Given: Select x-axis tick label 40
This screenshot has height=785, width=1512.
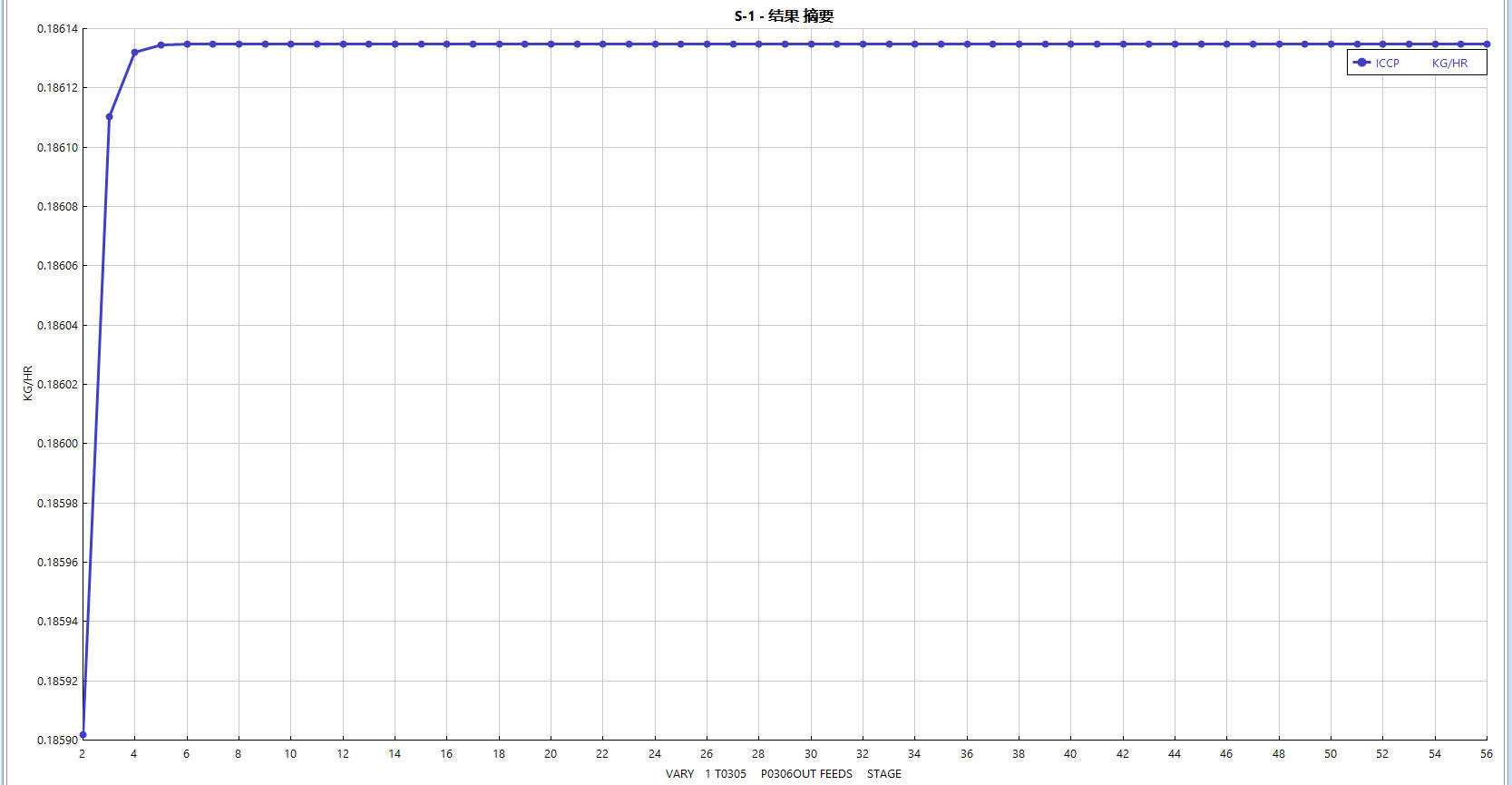Looking at the screenshot, I should (x=1070, y=754).
